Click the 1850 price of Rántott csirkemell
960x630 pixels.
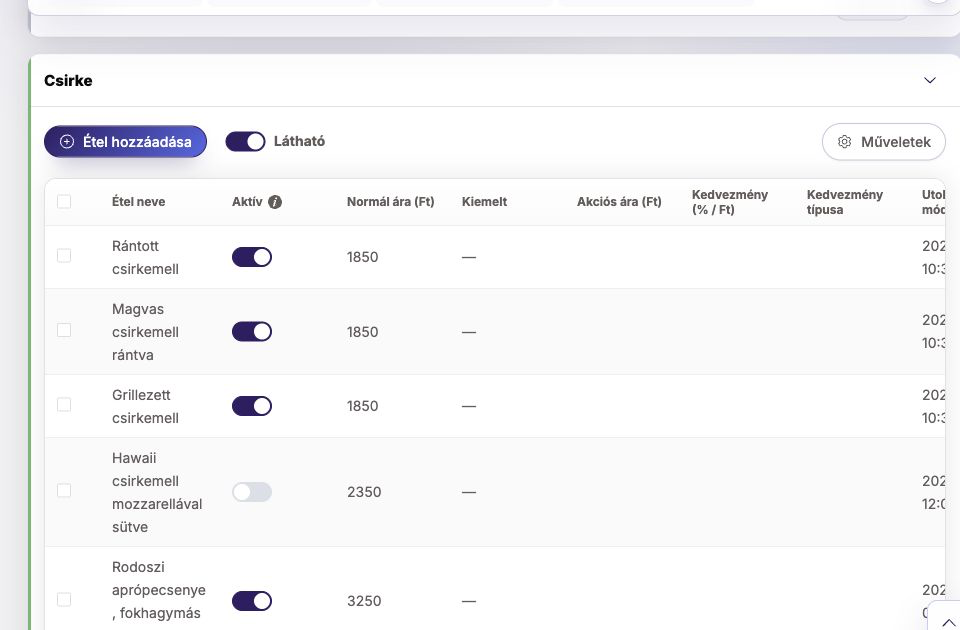coord(362,257)
